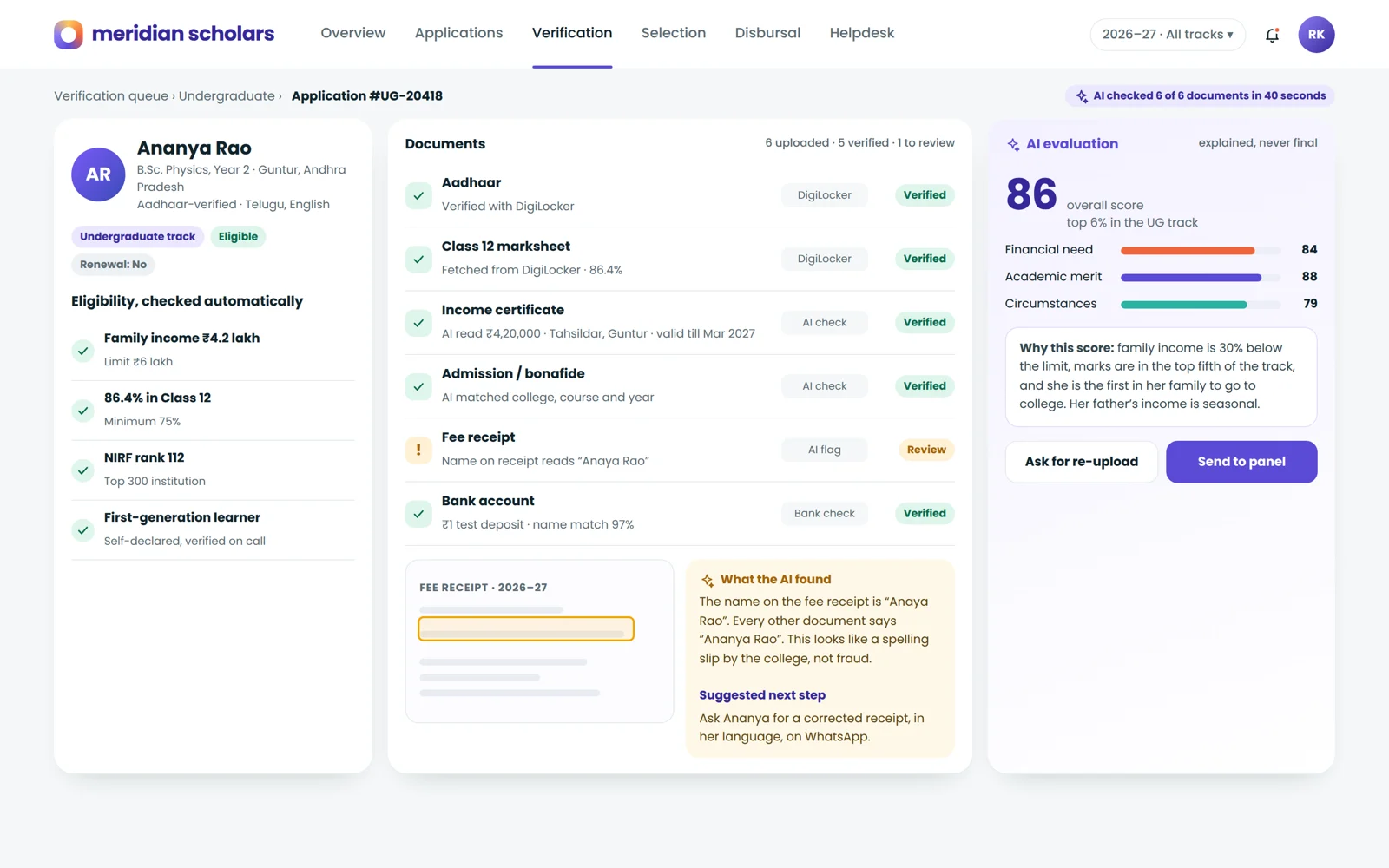Click the DigiLocker tag on Aadhaar row
This screenshot has width=1389, height=868.
coord(825,195)
